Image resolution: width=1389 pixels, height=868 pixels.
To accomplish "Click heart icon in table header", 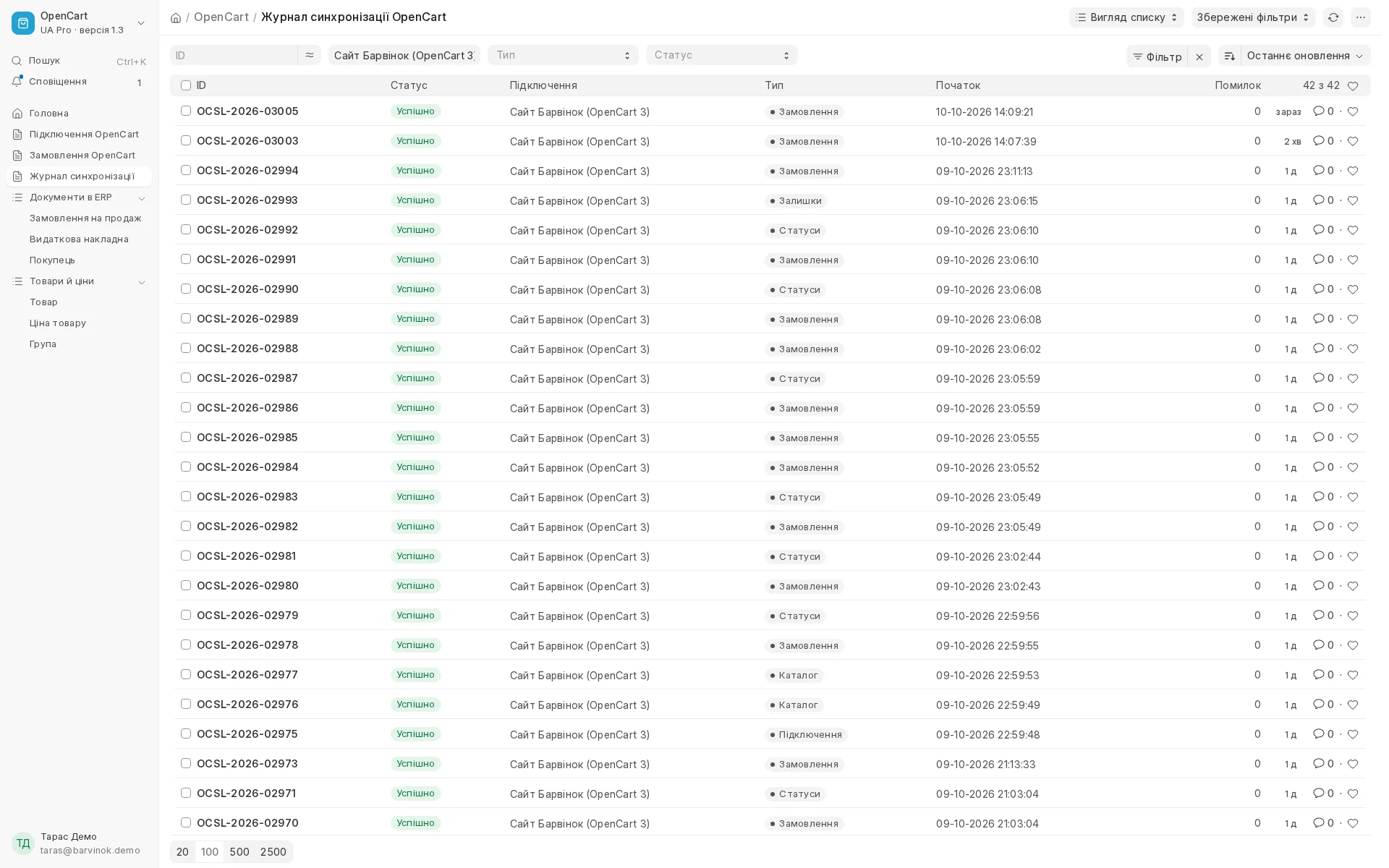I will tap(1352, 86).
